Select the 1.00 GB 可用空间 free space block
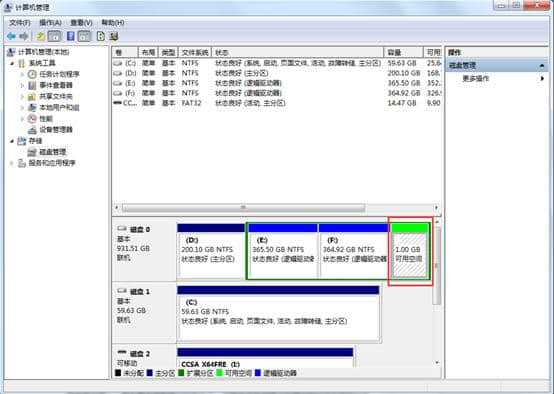Image resolution: width=554 pixels, height=394 pixels. point(410,251)
